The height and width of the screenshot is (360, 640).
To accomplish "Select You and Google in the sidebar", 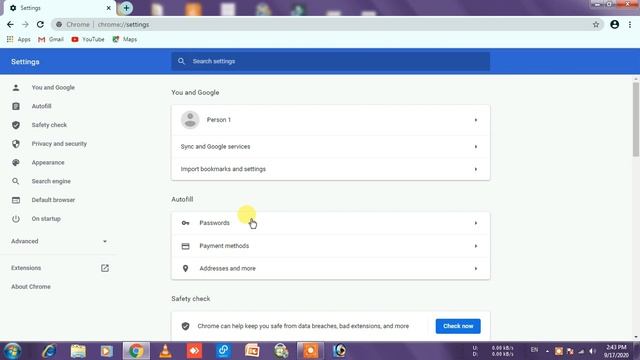I will (x=53, y=87).
